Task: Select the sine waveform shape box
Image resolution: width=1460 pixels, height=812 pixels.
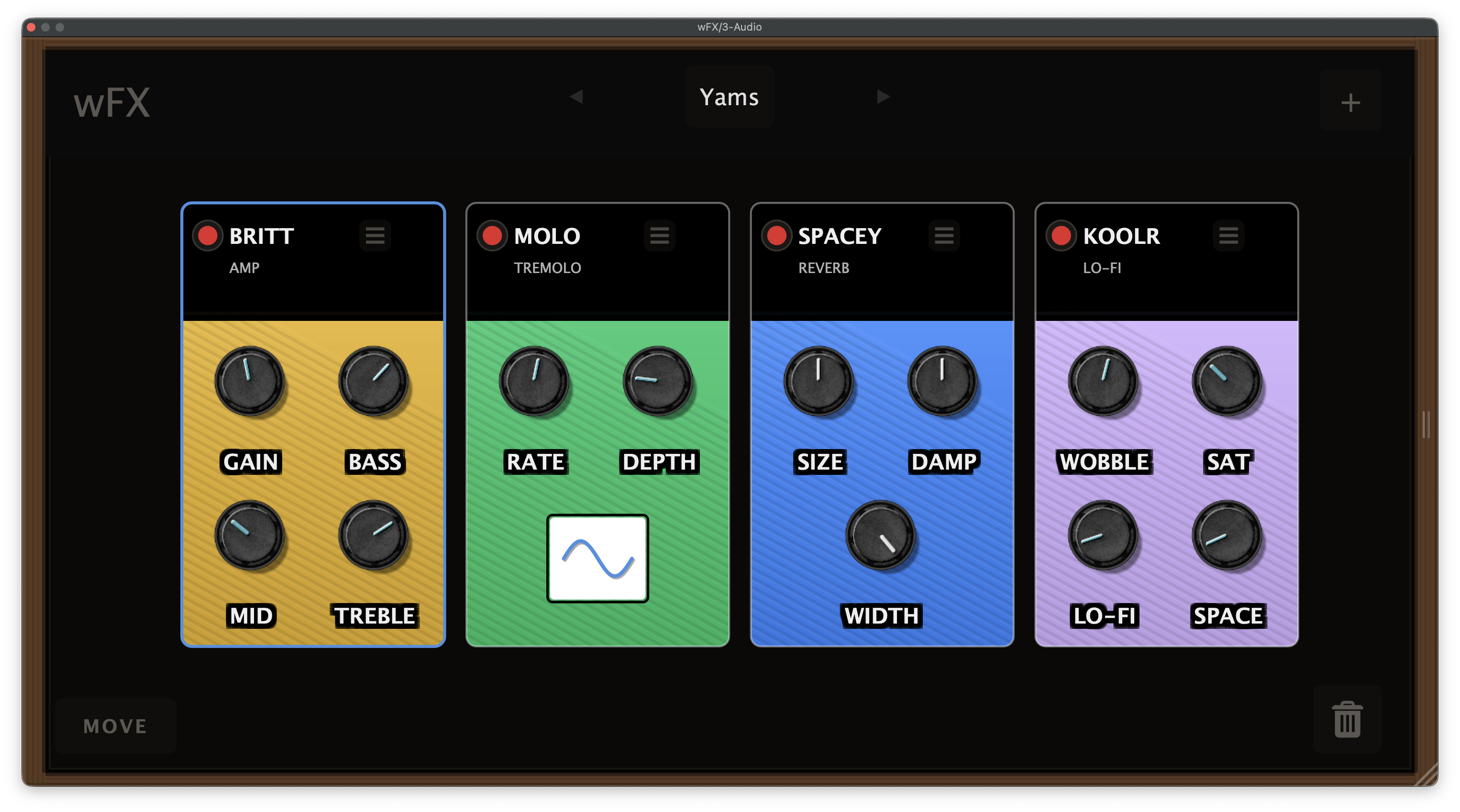Action: click(x=597, y=559)
